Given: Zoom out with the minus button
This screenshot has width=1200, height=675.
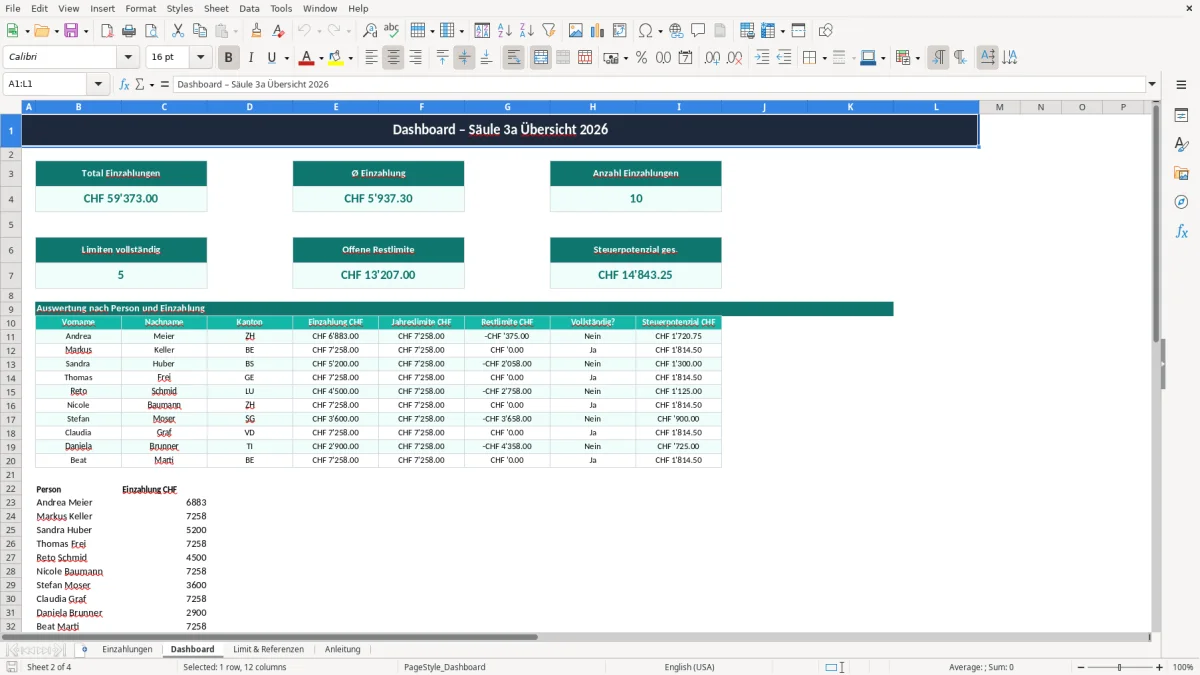Looking at the screenshot, I should pos(1079,667).
